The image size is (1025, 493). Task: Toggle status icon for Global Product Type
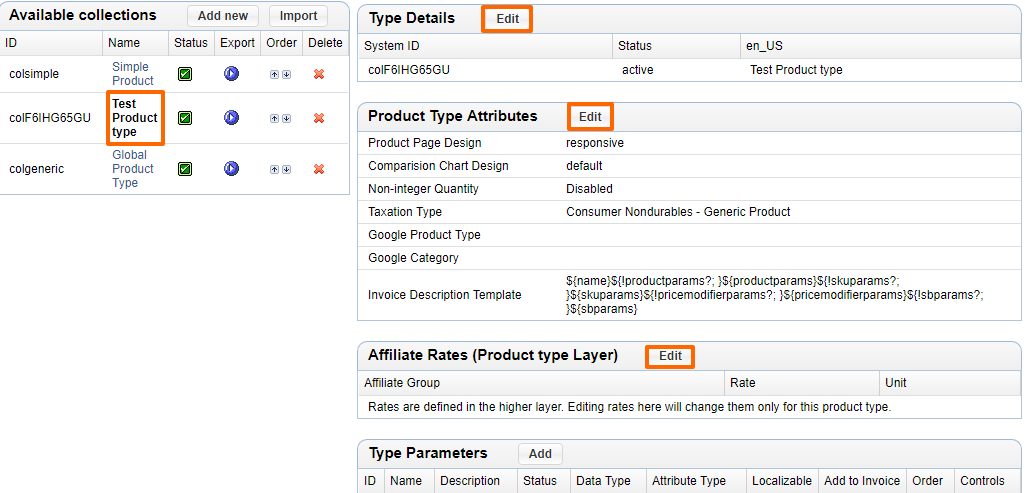click(x=185, y=169)
